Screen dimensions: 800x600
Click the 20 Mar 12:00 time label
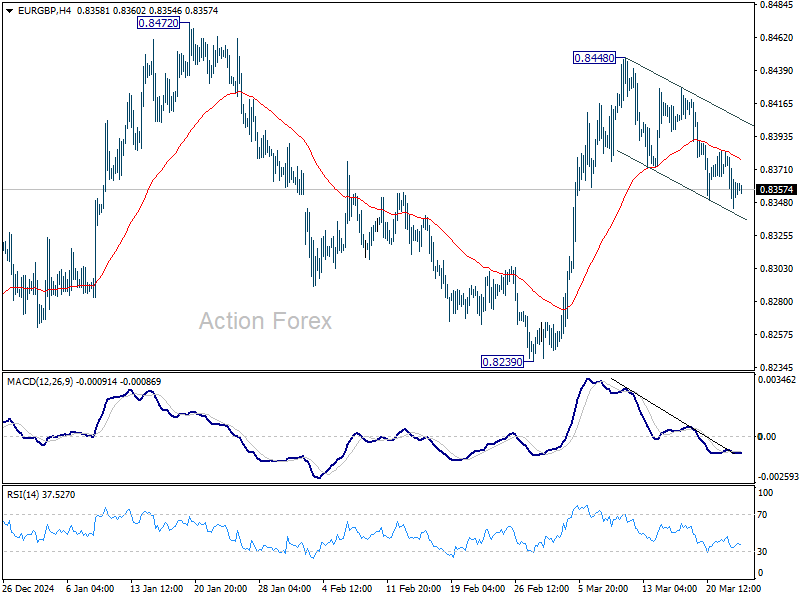tap(733, 589)
